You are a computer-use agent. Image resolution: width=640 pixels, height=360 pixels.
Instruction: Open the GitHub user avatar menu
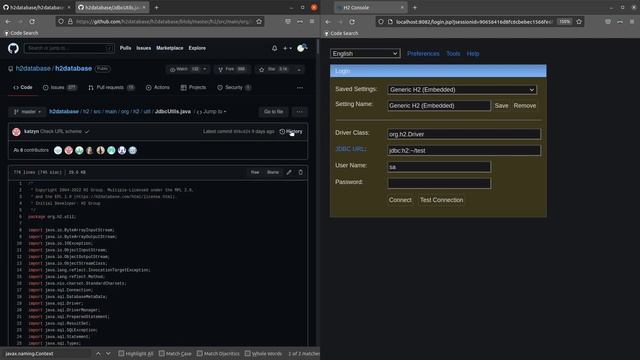(302, 48)
